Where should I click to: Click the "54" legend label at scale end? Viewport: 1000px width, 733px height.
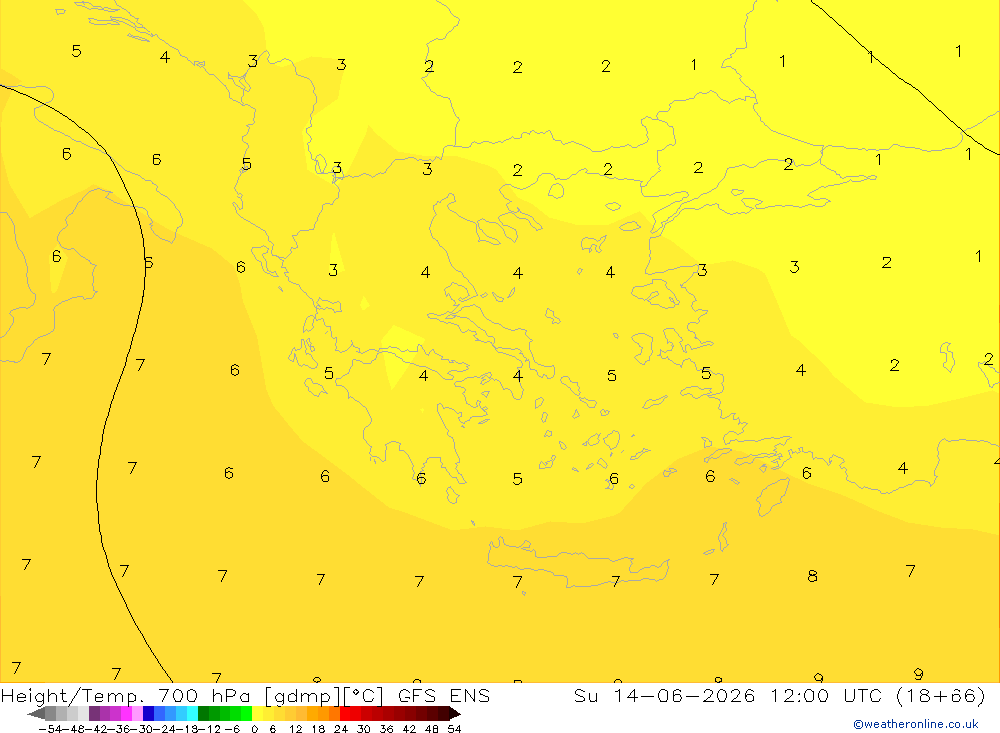[x=454, y=729]
